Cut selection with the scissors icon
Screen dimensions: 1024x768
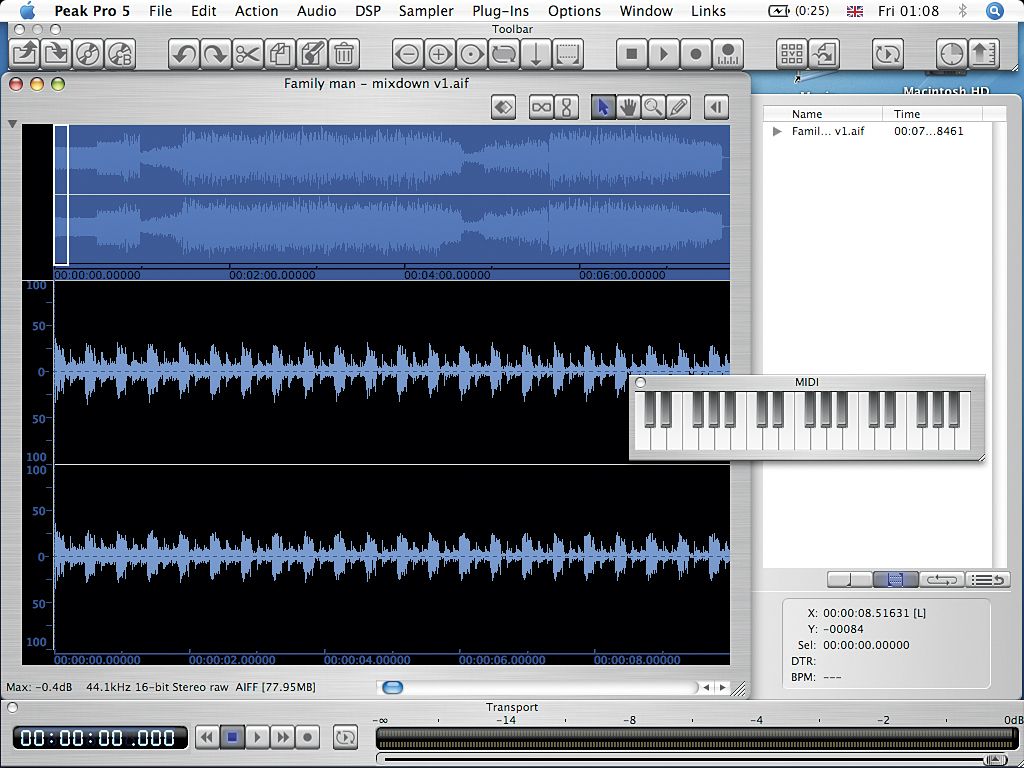click(x=248, y=54)
